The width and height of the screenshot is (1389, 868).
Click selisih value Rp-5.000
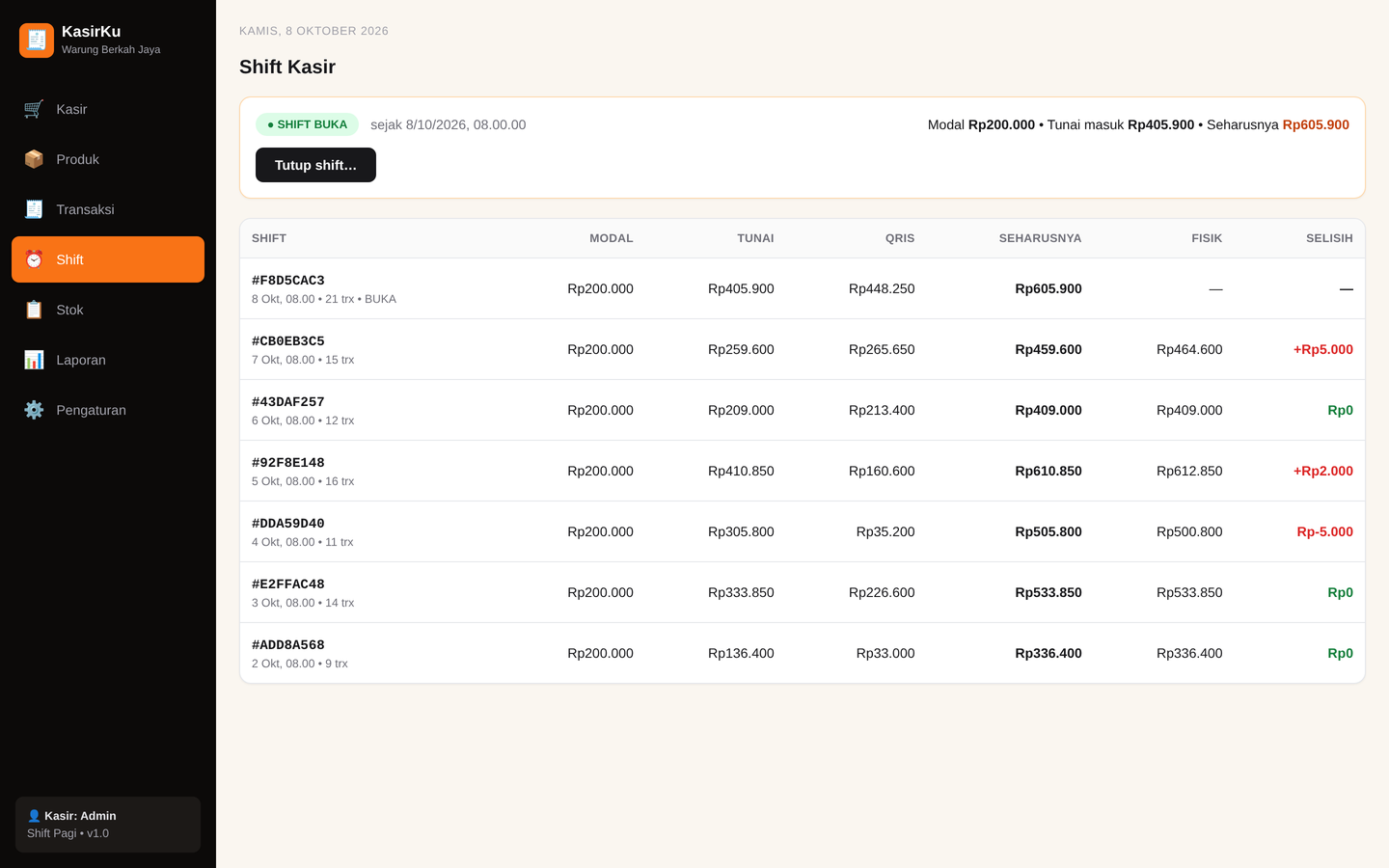pyautogui.click(x=1324, y=531)
